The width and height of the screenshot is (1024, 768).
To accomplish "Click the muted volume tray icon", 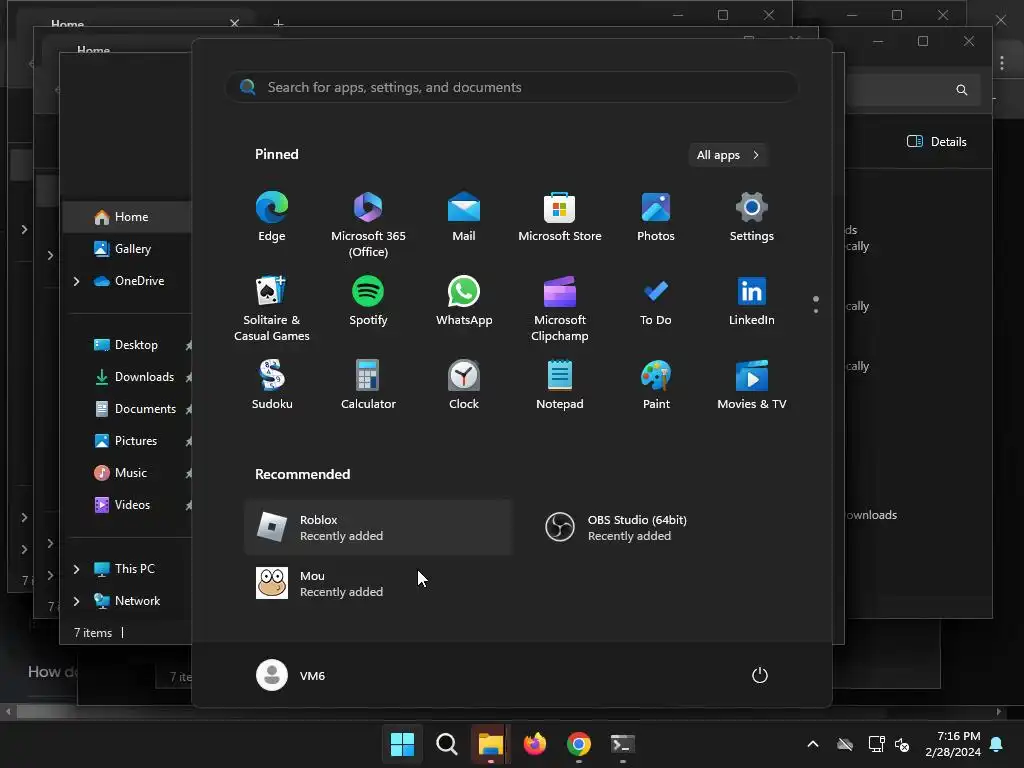I will [903, 744].
